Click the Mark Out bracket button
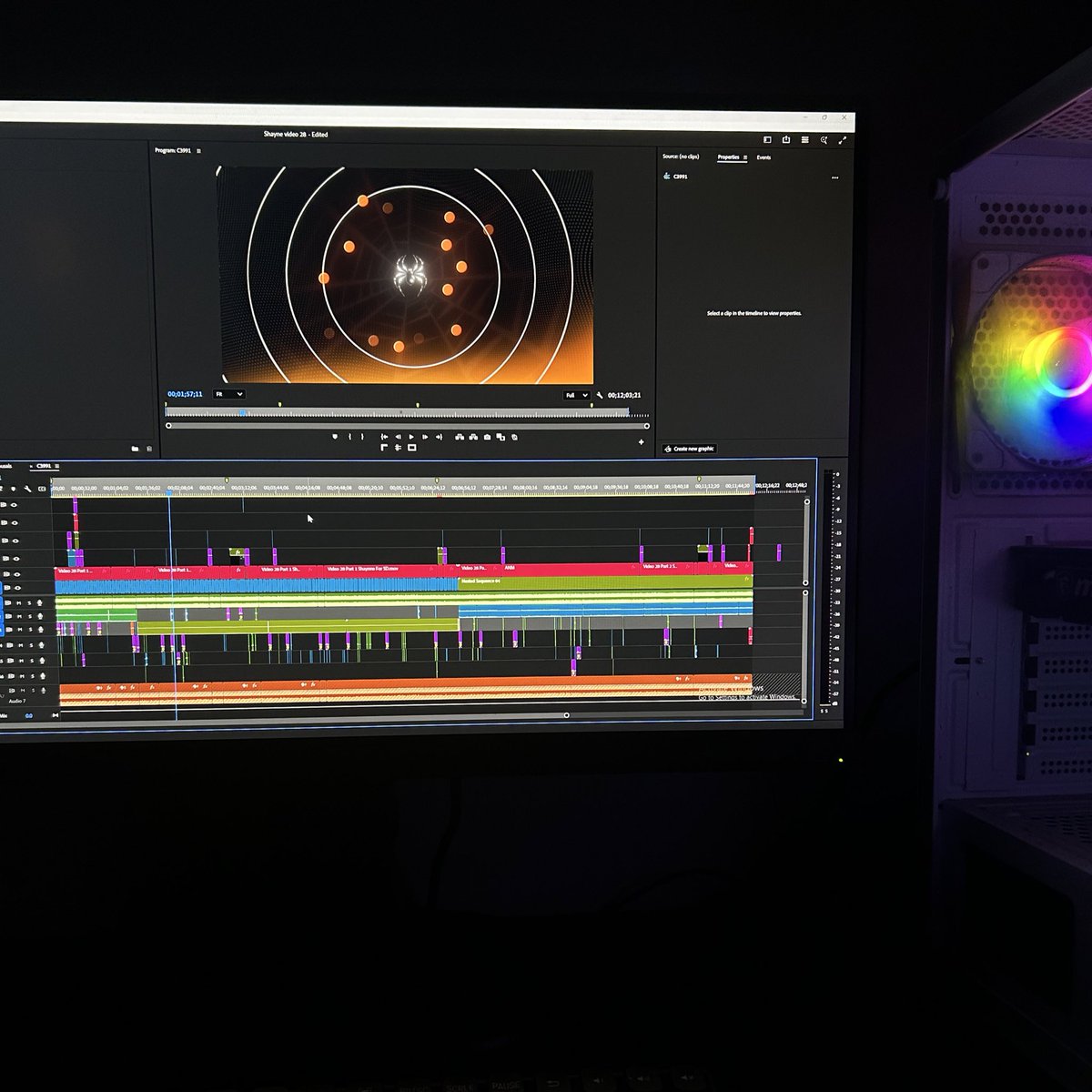The image size is (1092, 1092). [x=362, y=438]
